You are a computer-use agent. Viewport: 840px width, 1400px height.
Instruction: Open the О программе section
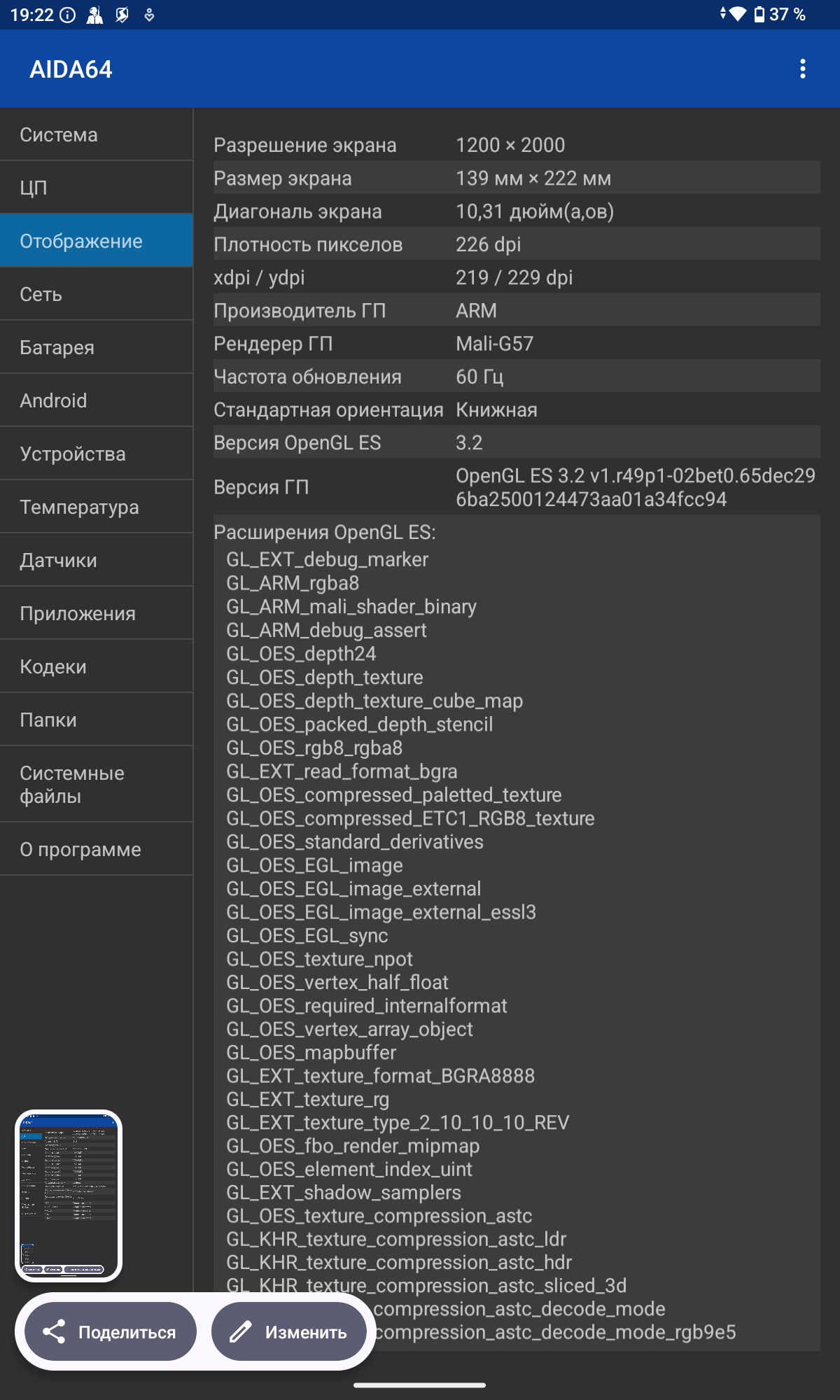[x=96, y=849]
